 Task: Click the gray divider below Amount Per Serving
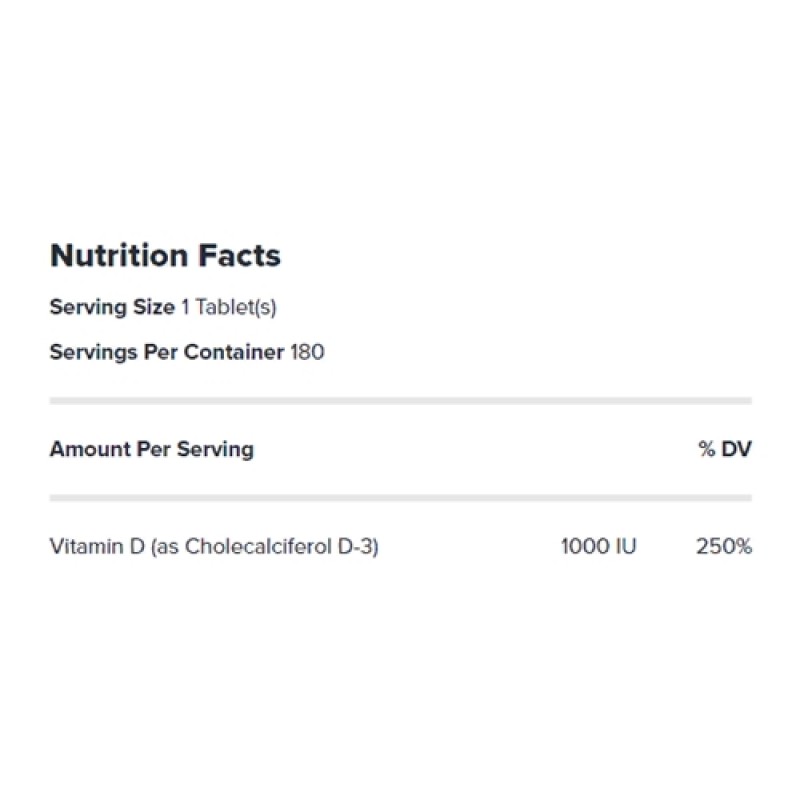click(400, 497)
